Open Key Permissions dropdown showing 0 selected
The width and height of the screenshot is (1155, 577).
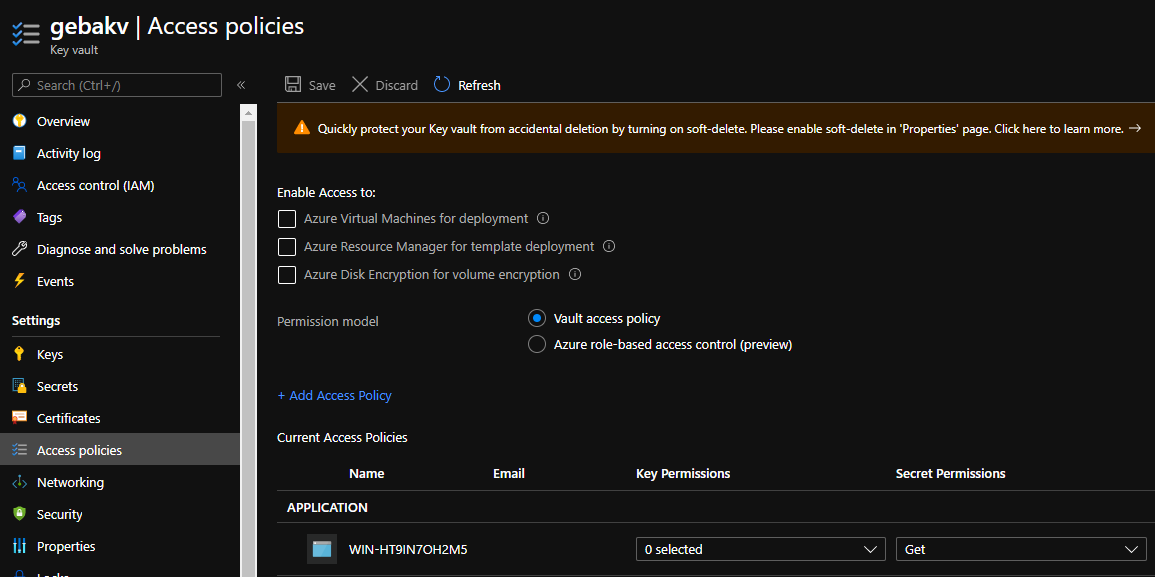[760, 549]
